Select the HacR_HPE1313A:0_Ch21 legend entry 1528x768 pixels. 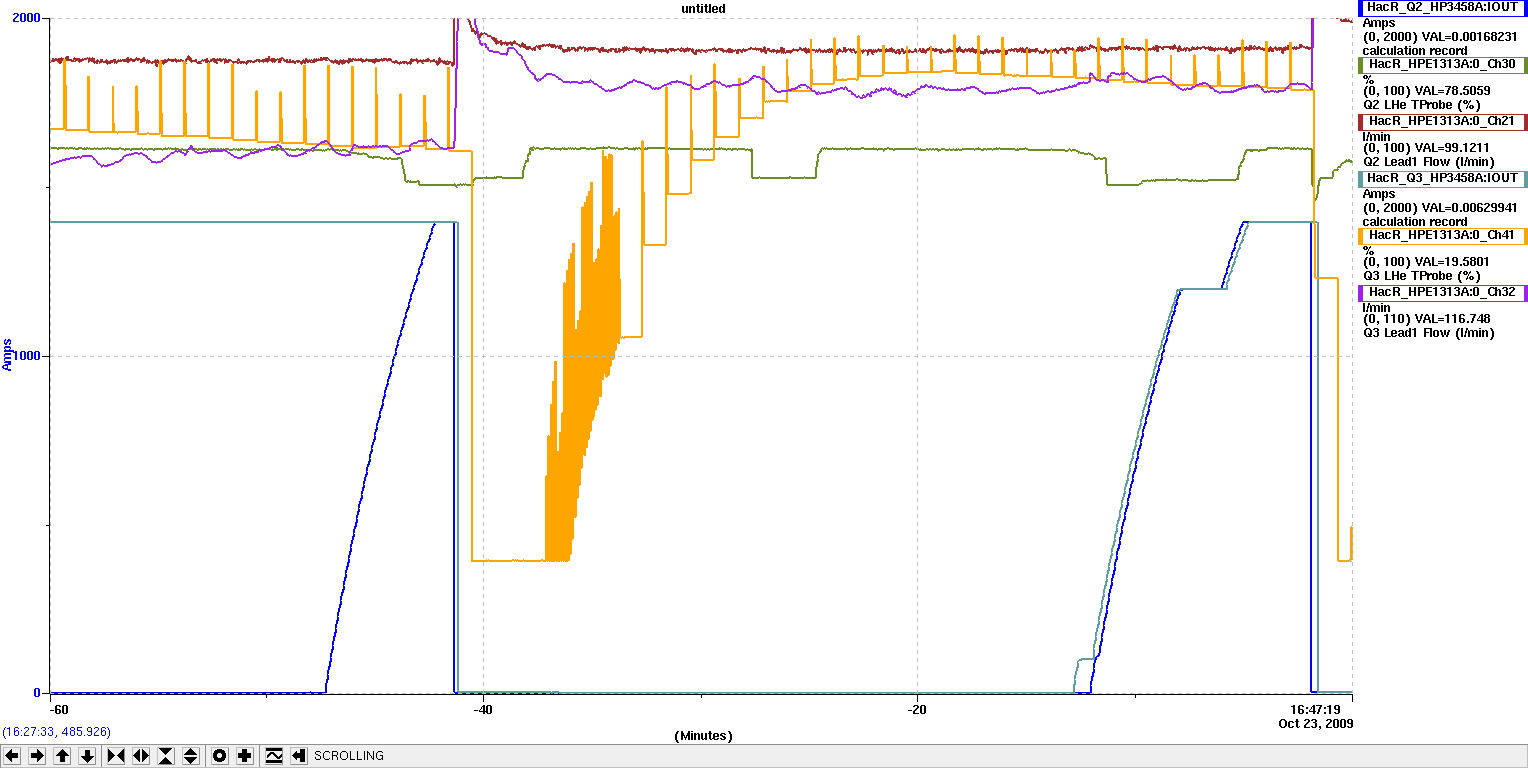[x=1442, y=121]
